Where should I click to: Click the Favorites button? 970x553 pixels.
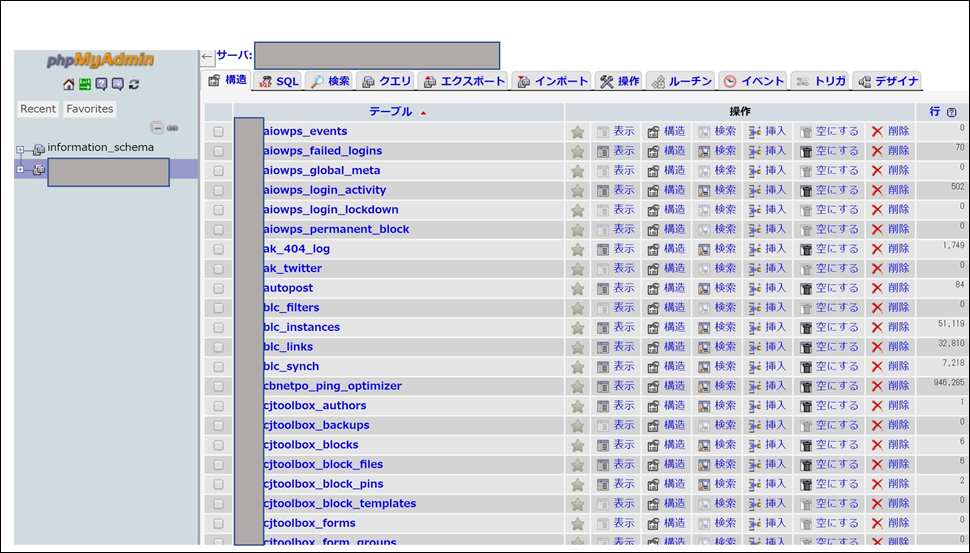[x=90, y=109]
